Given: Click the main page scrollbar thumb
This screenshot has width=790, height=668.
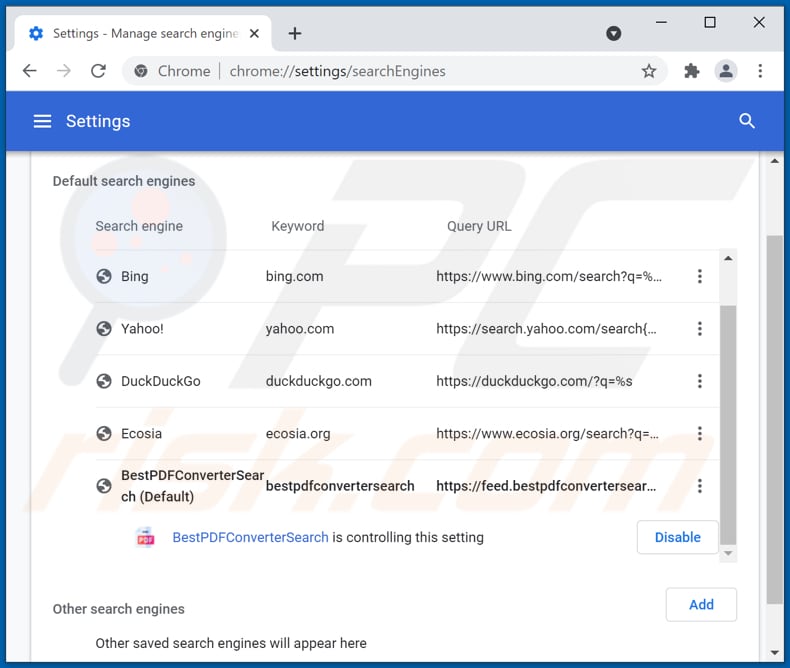Looking at the screenshot, I should click(774, 419).
